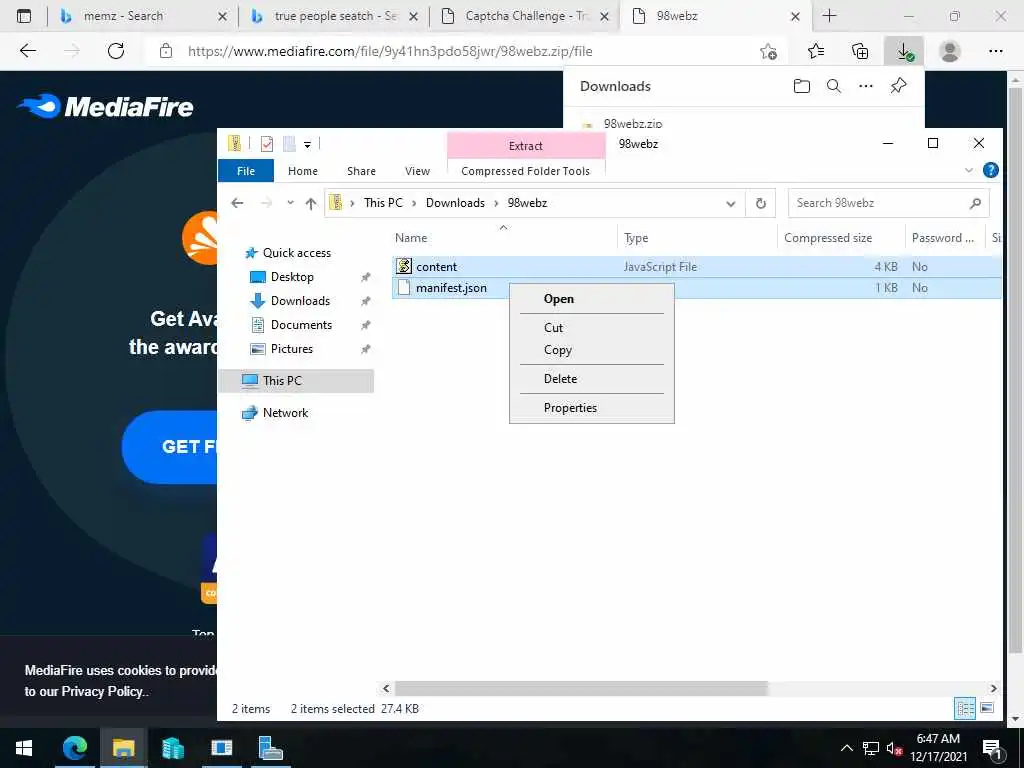Image resolution: width=1024 pixels, height=768 pixels.
Task: Select the Extract contextual tab
Action: pos(526,146)
